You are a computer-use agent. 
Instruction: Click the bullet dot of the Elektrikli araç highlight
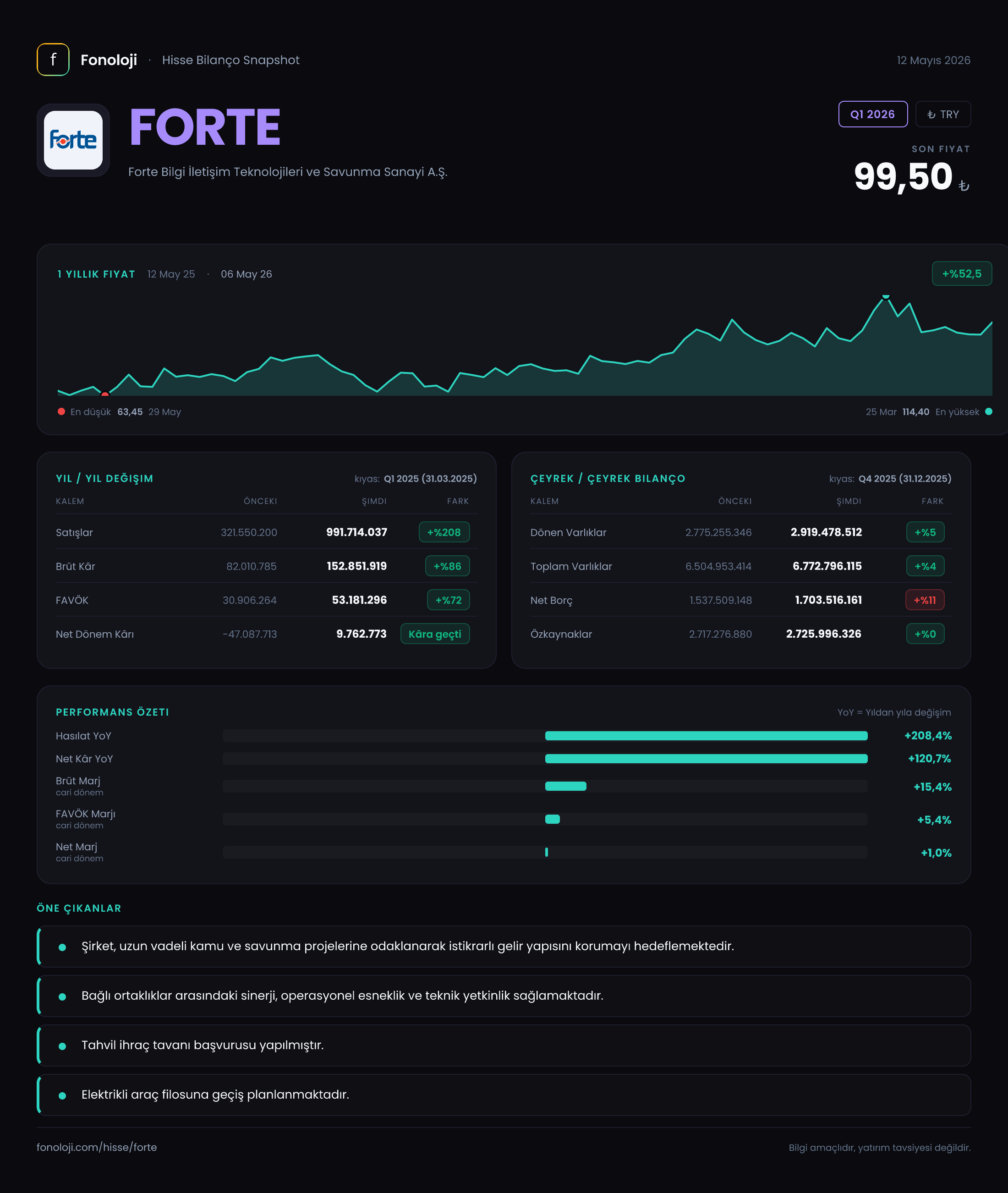point(62,1096)
